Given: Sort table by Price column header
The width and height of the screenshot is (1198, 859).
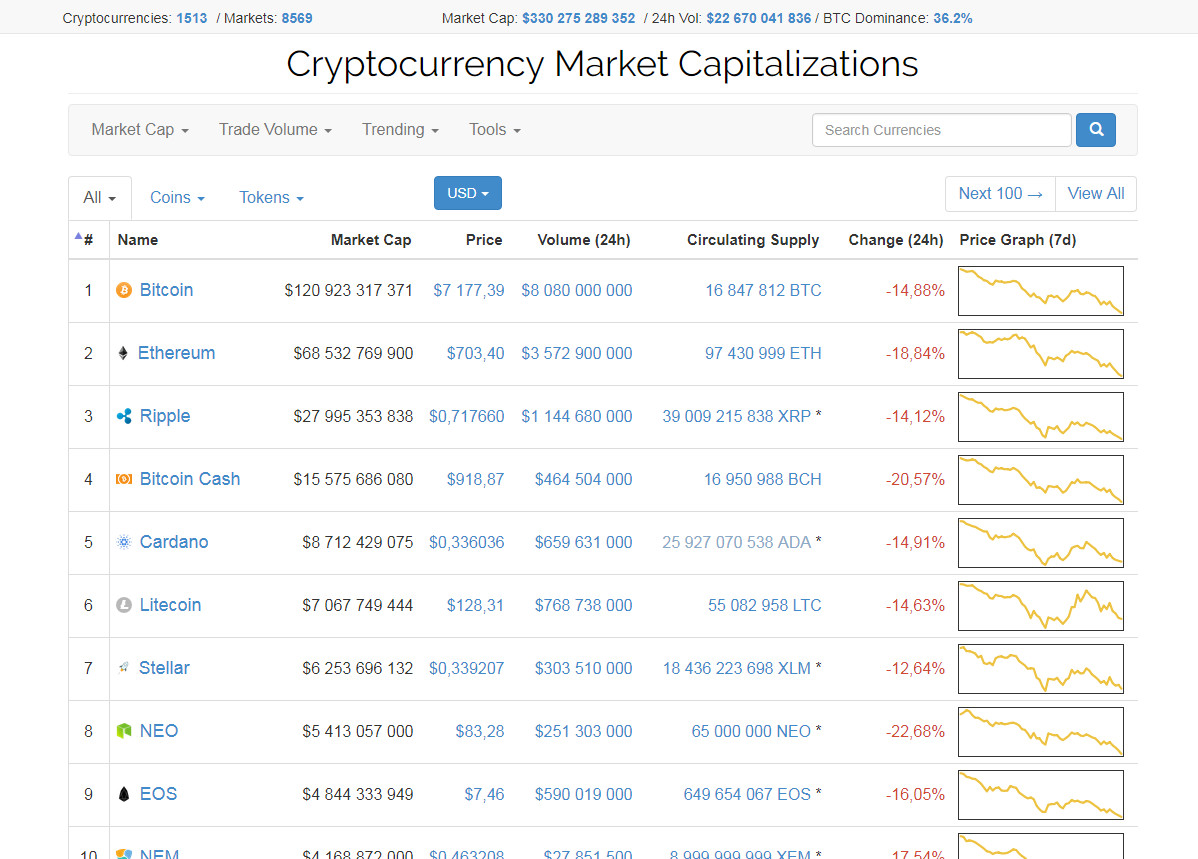Looking at the screenshot, I should [484, 240].
